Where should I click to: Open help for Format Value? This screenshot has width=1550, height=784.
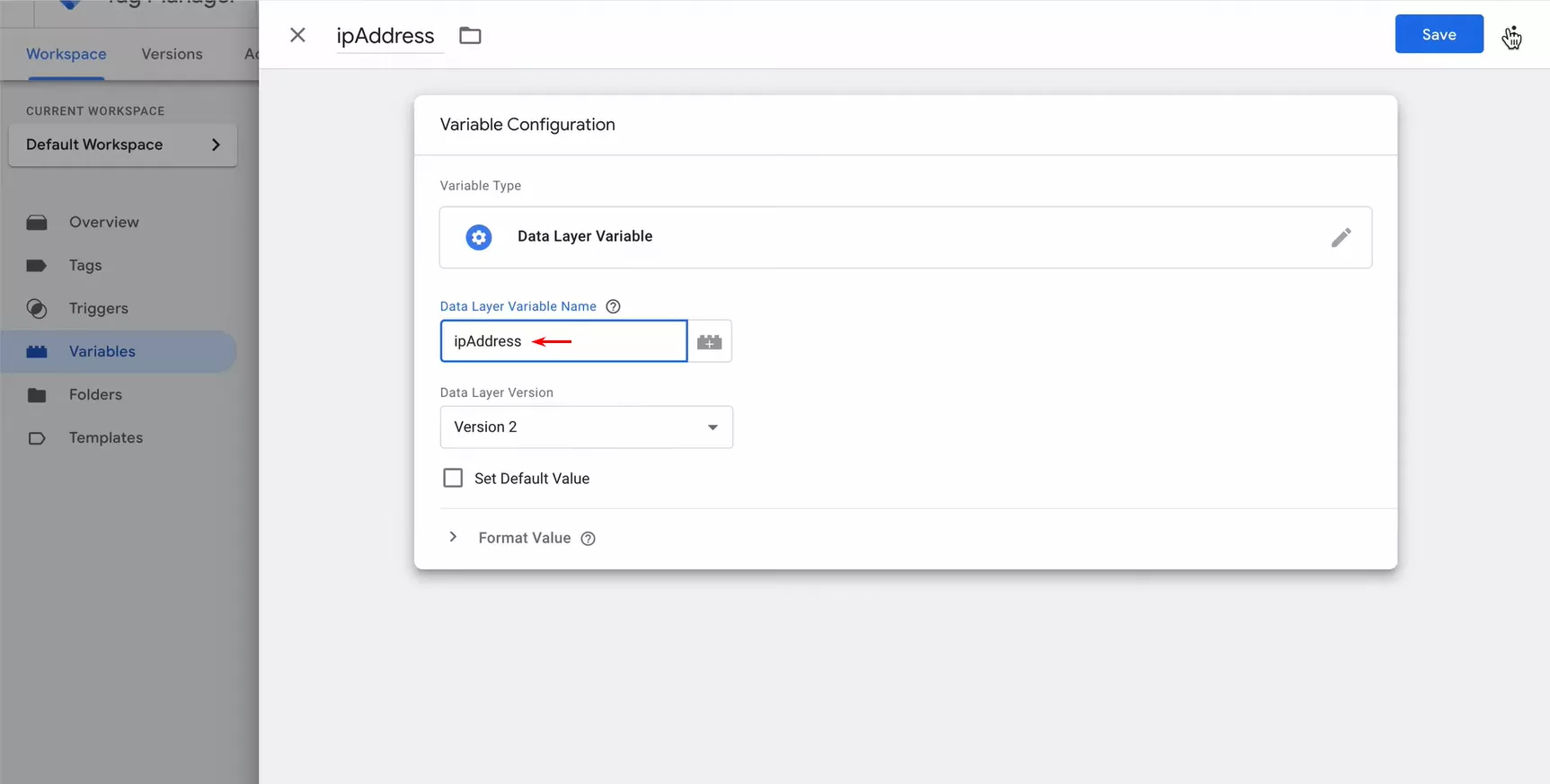[589, 539]
